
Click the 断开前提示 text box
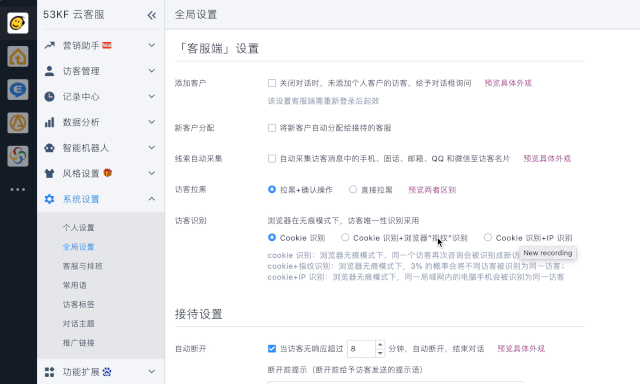click(395, 382)
